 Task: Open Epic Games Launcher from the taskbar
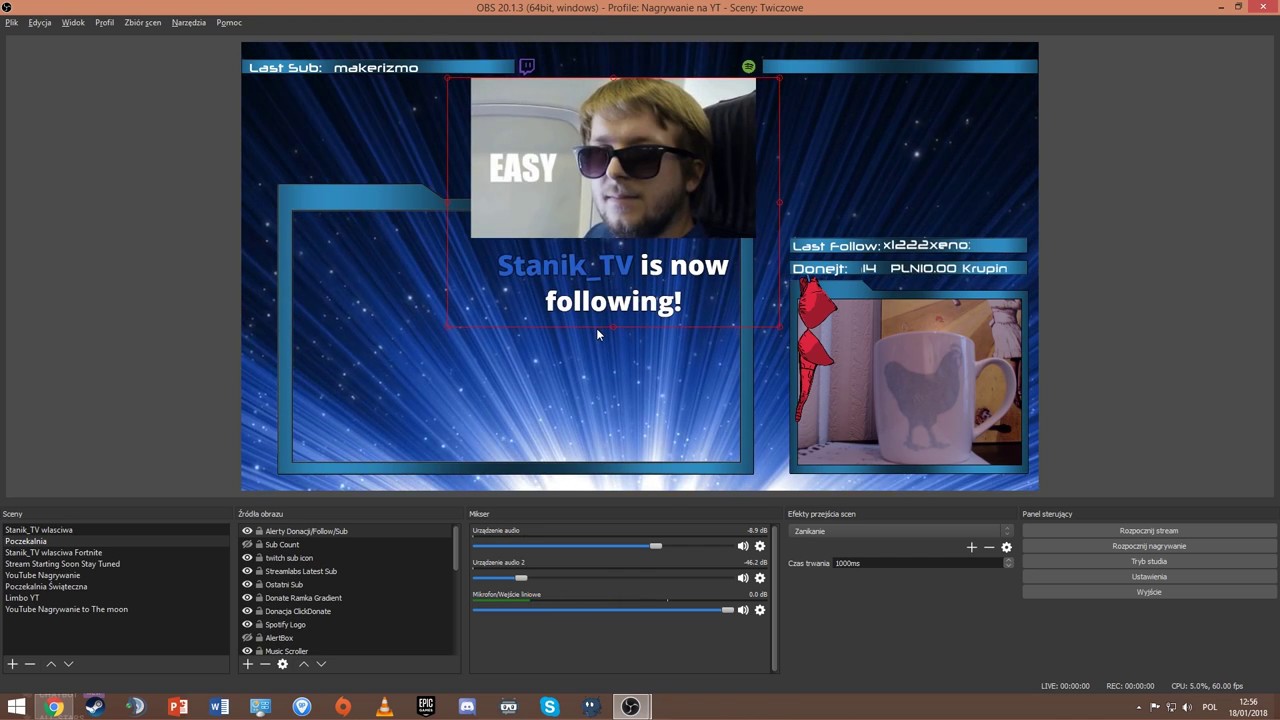pyautogui.click(x=426, y=707)
